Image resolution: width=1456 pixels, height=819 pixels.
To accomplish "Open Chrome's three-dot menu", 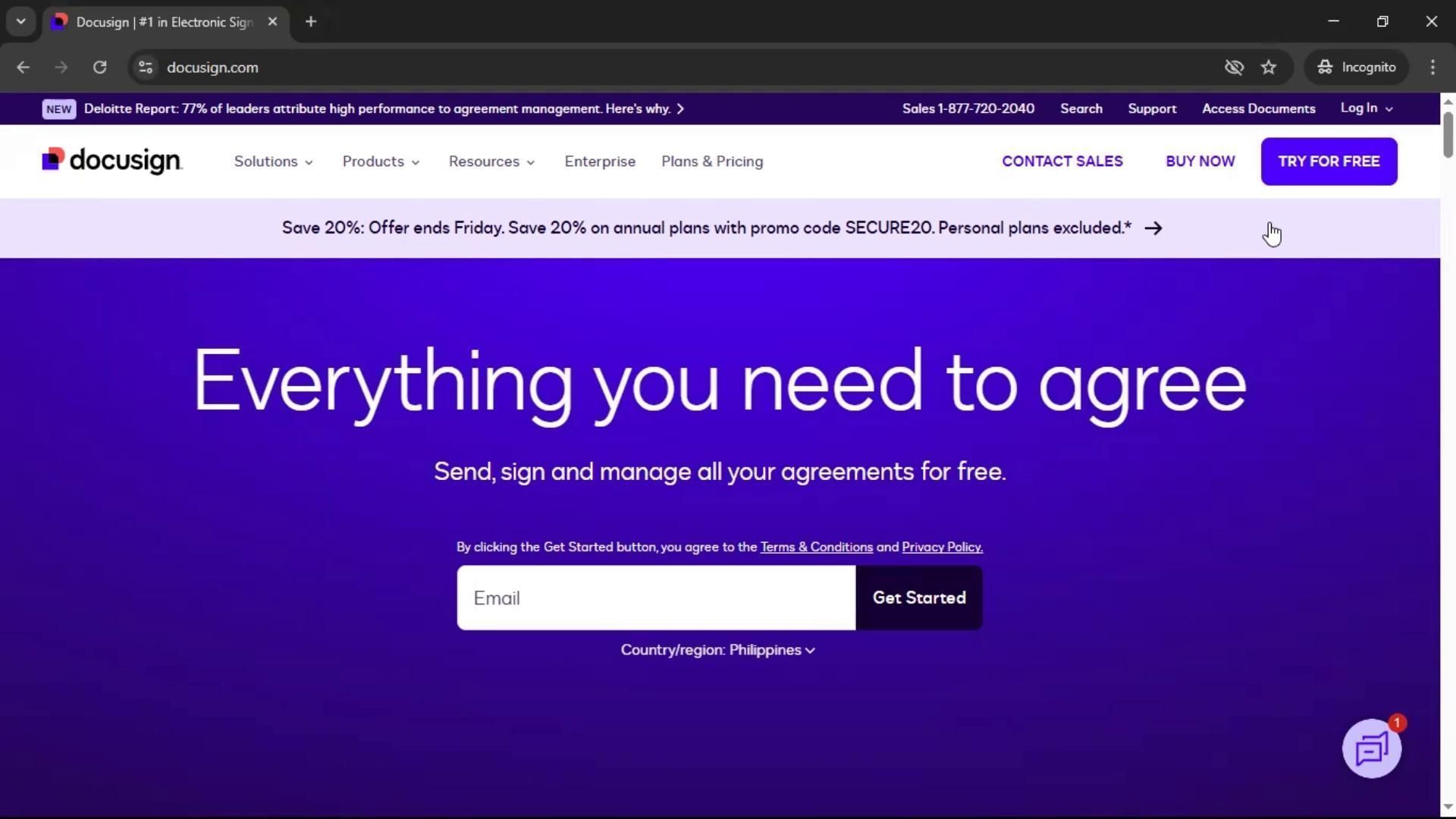I will click(x=1432, y=67).
